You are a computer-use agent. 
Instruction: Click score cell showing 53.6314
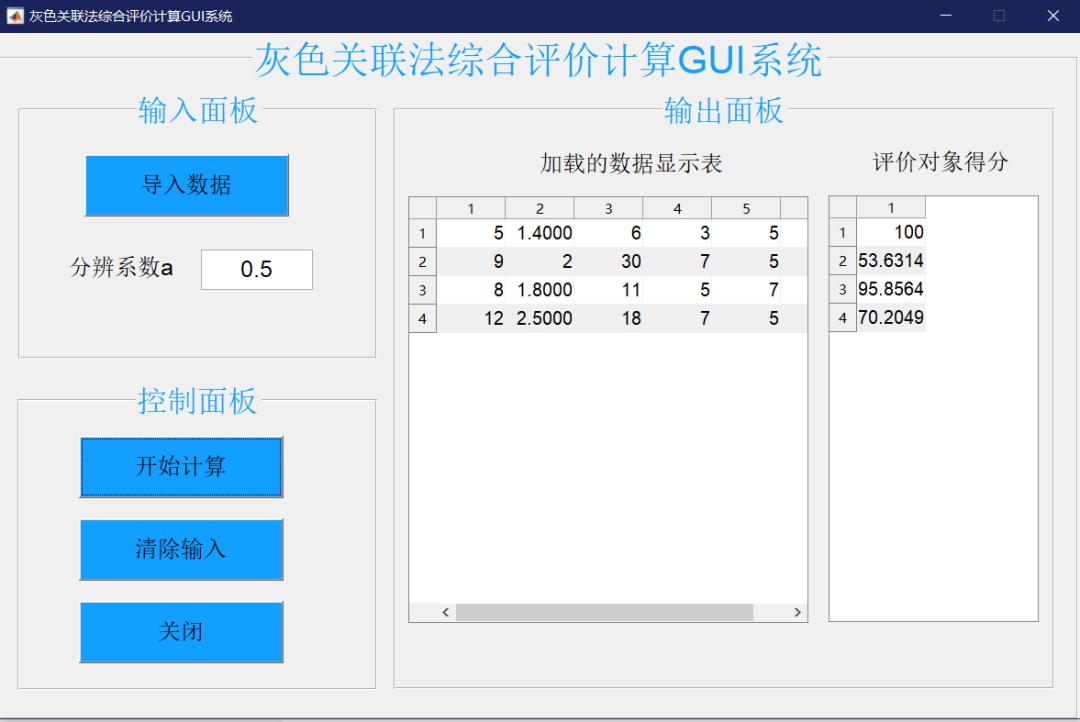click(x=891, y=260)
